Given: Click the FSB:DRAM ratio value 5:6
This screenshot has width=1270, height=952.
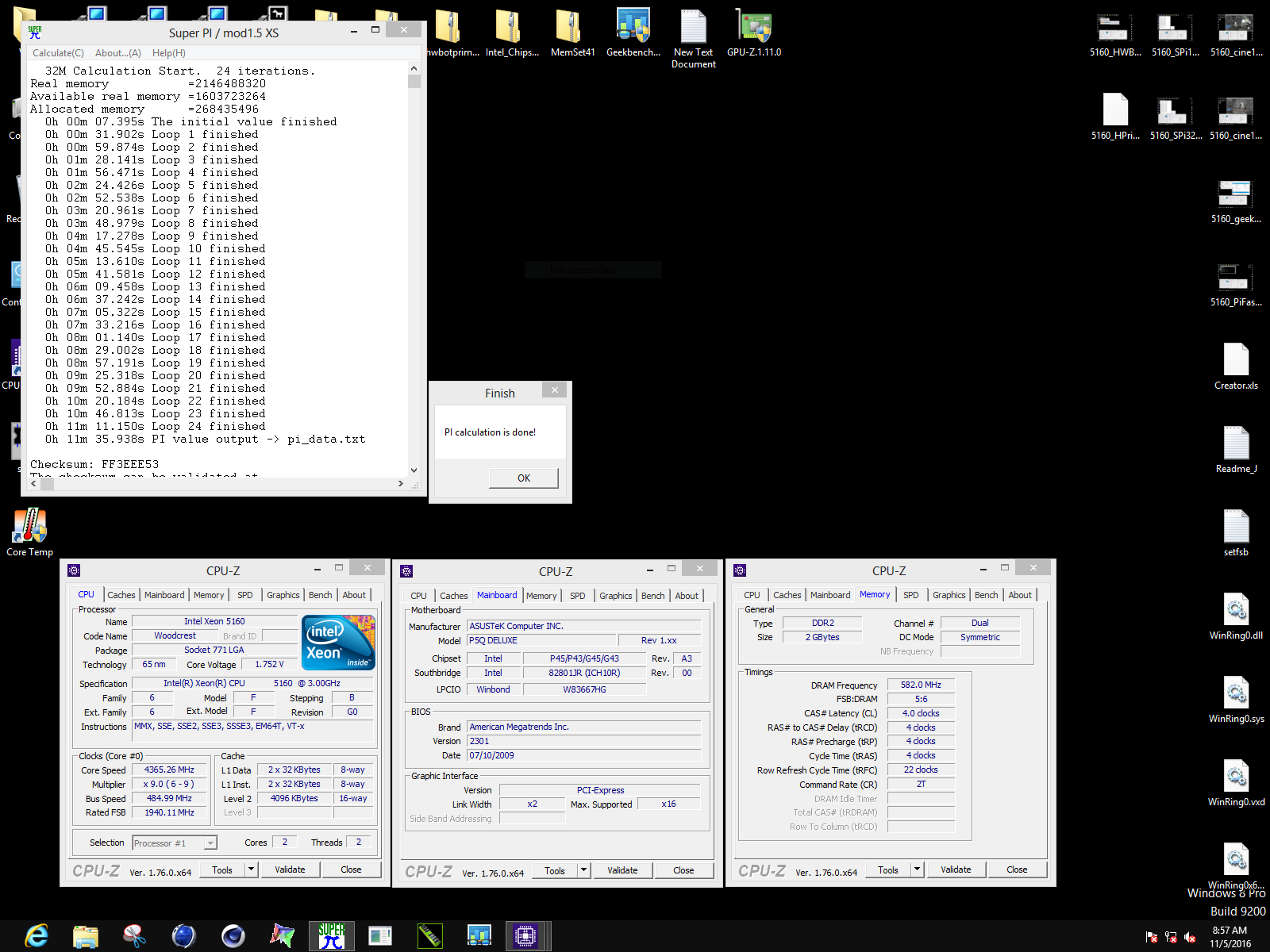Looking at the screenshot, I should pyautogui.click(x=921, y=699).
